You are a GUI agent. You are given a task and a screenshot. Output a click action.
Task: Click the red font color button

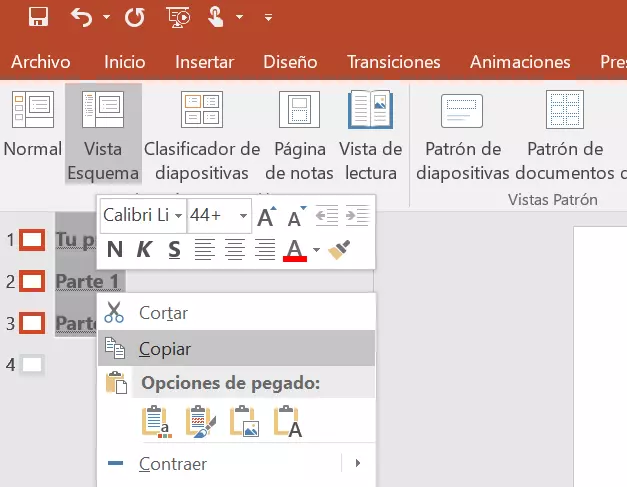click(294, 249)
